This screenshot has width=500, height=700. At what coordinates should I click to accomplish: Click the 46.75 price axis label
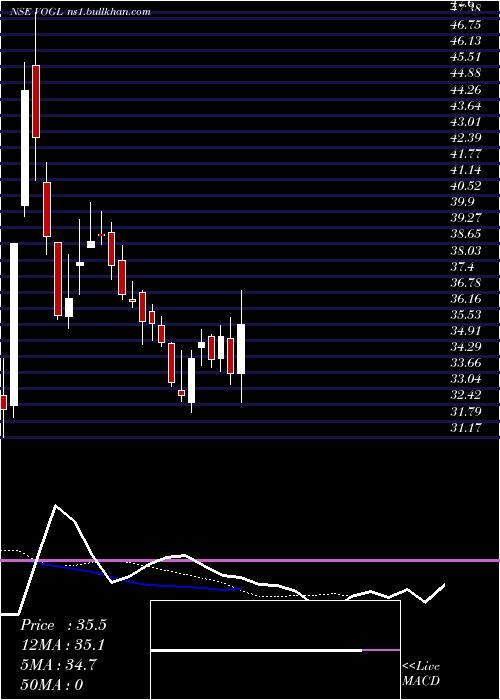click(x=466, y=25)
